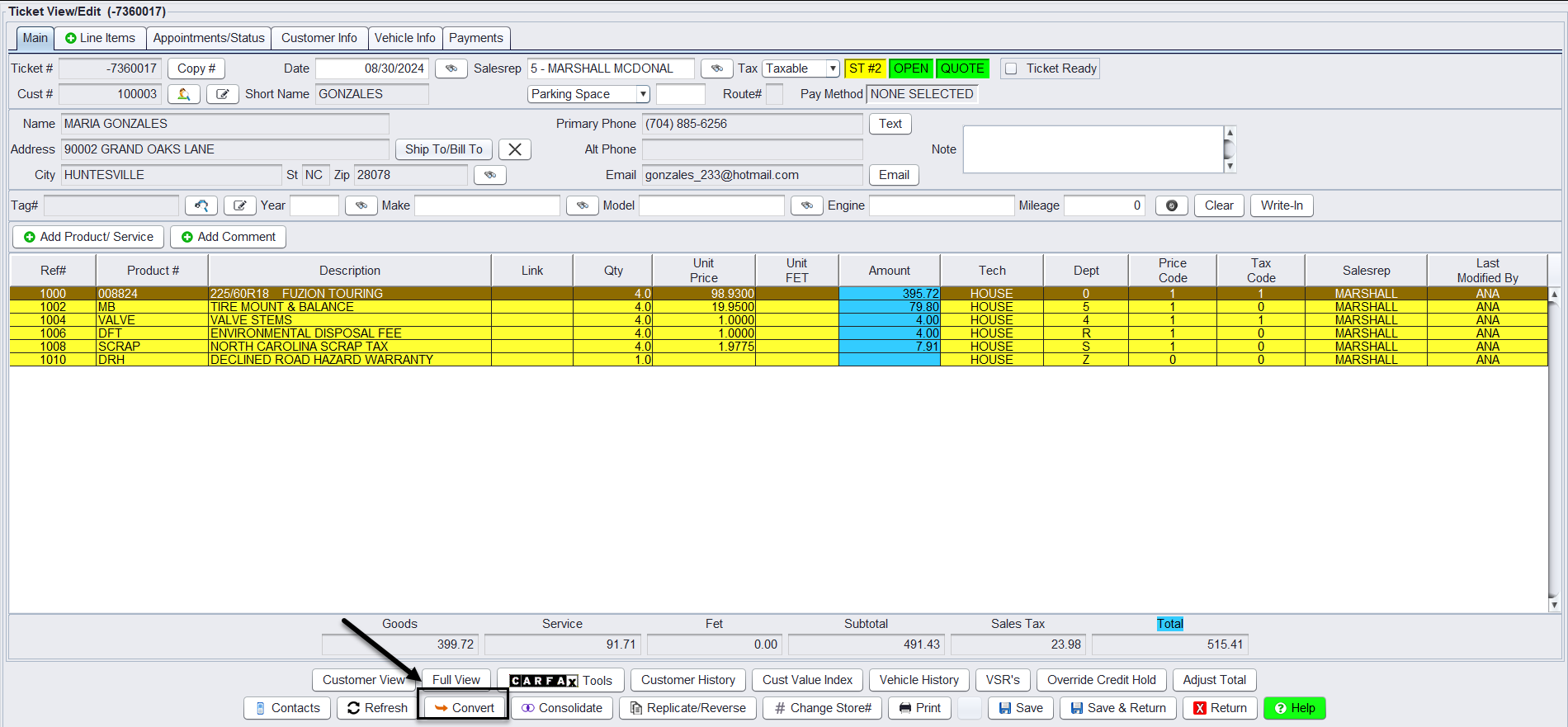The image size is (1568, 727).
Task: Open the Vehicle Info tab
Action: (404, 38)
